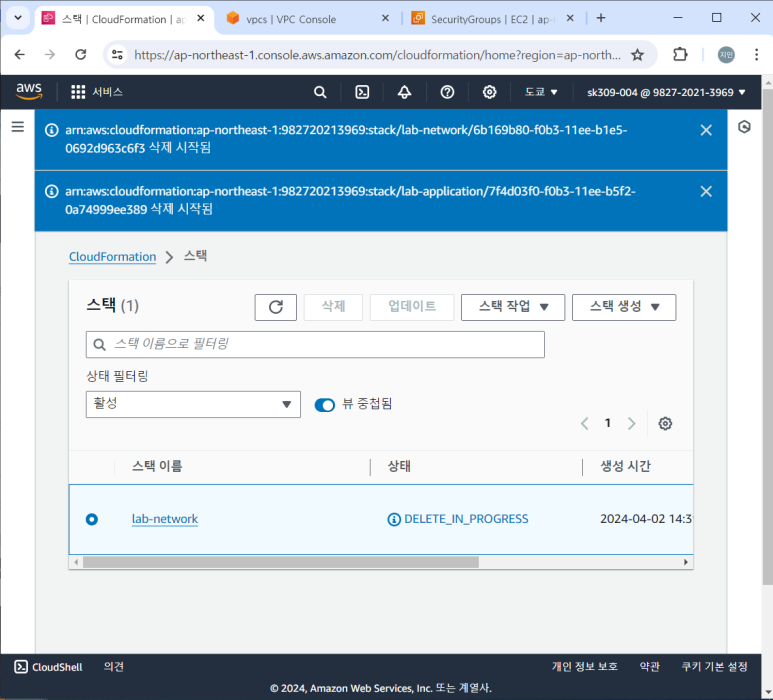Refresh the stack list
This screenshot has height=700, width=773.
tap(276, 307)
